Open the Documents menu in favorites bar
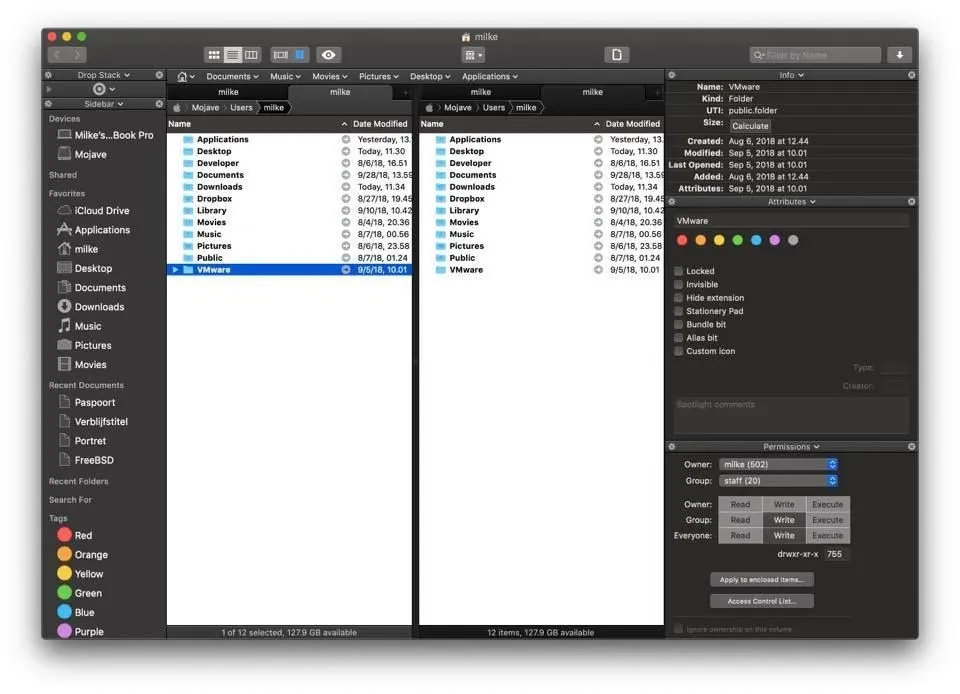 coord(232,76)
